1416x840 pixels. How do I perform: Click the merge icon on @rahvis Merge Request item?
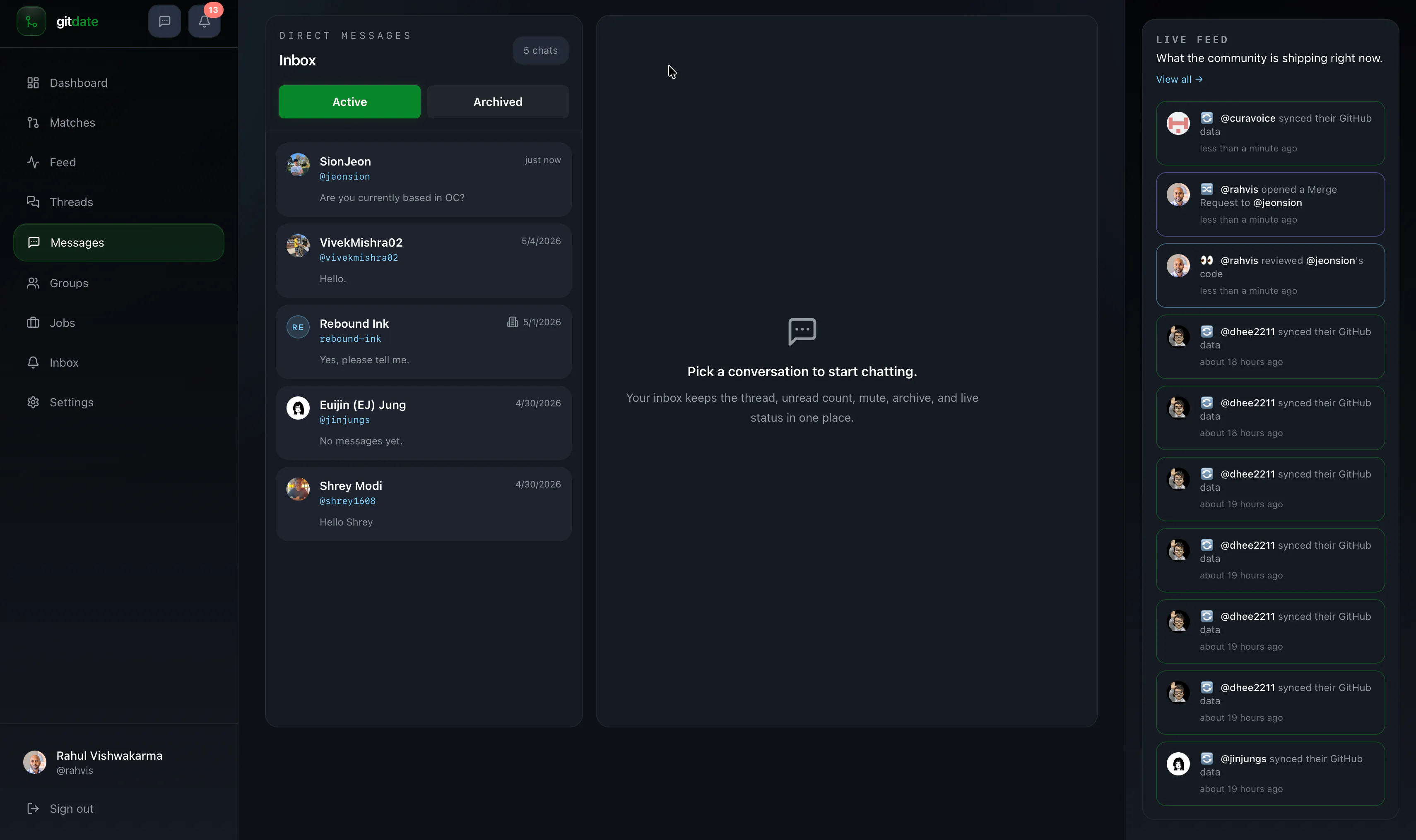click(1206, 189)
